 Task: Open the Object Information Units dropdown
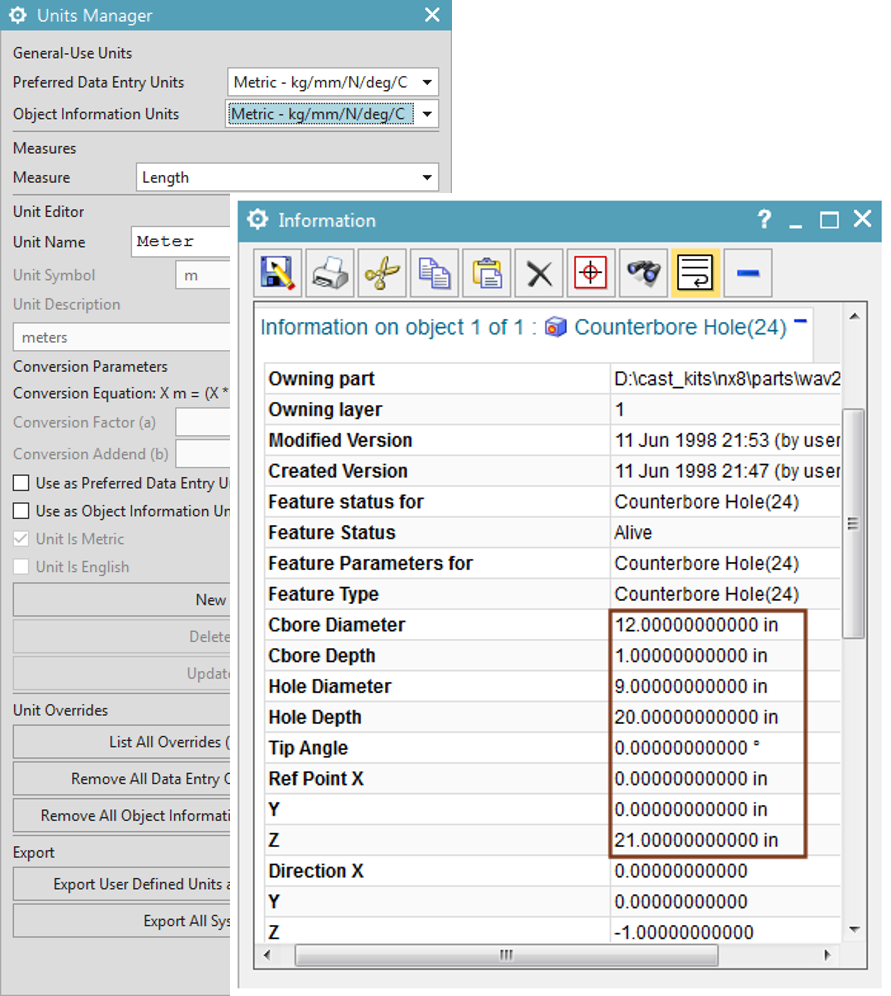tap(333, 114)
